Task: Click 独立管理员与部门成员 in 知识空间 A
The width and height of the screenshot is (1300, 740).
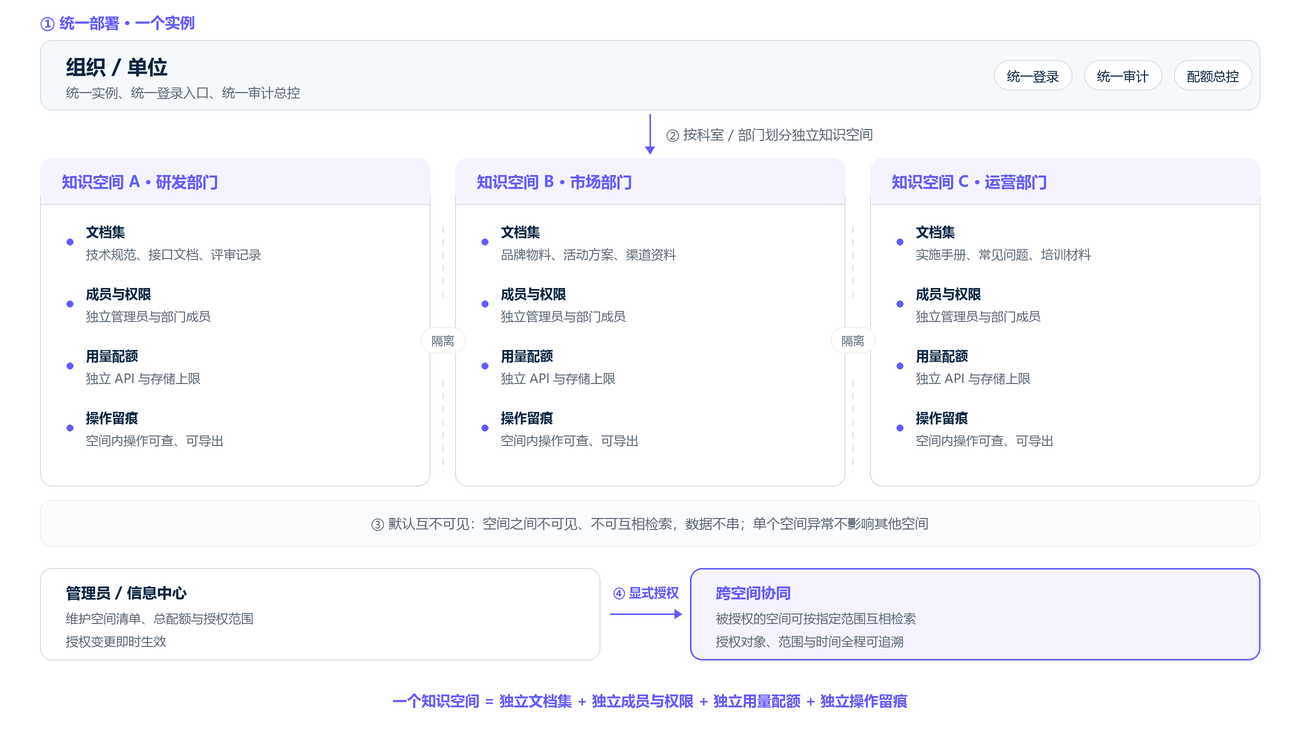Action: coord(148,317)
